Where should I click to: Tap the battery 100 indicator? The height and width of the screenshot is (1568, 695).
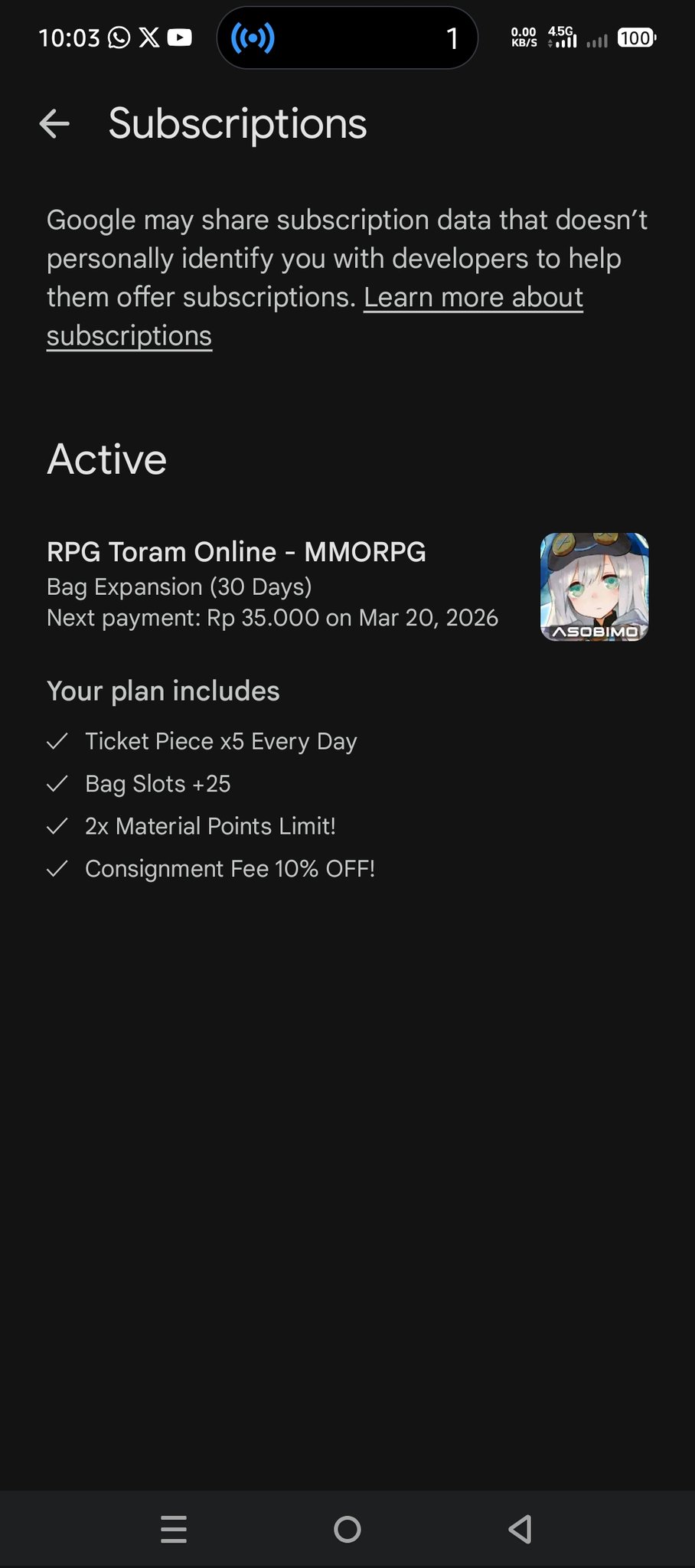pos(637,38)
